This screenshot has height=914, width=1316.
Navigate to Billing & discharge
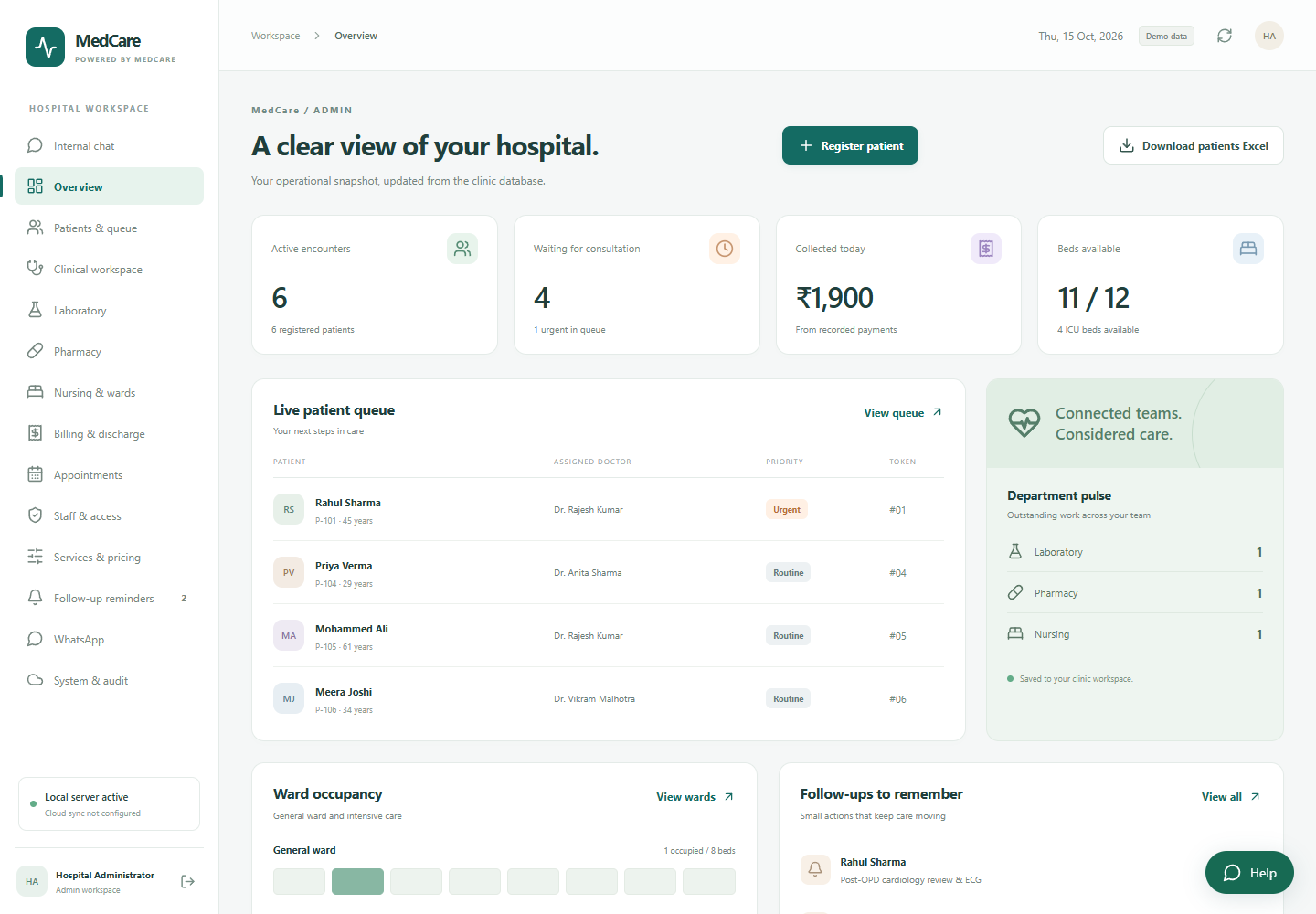pos(109,433)
